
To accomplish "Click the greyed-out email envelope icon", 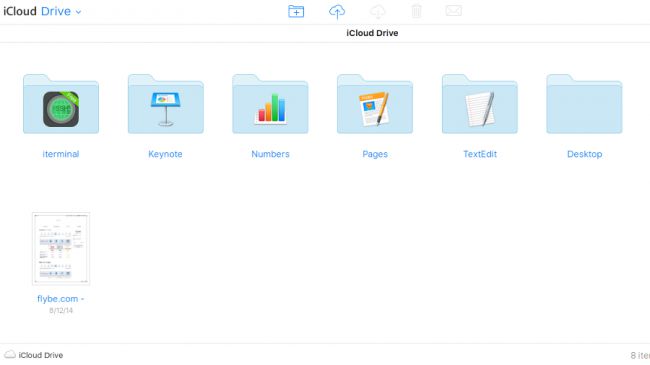I will click(x=454, y=11).
